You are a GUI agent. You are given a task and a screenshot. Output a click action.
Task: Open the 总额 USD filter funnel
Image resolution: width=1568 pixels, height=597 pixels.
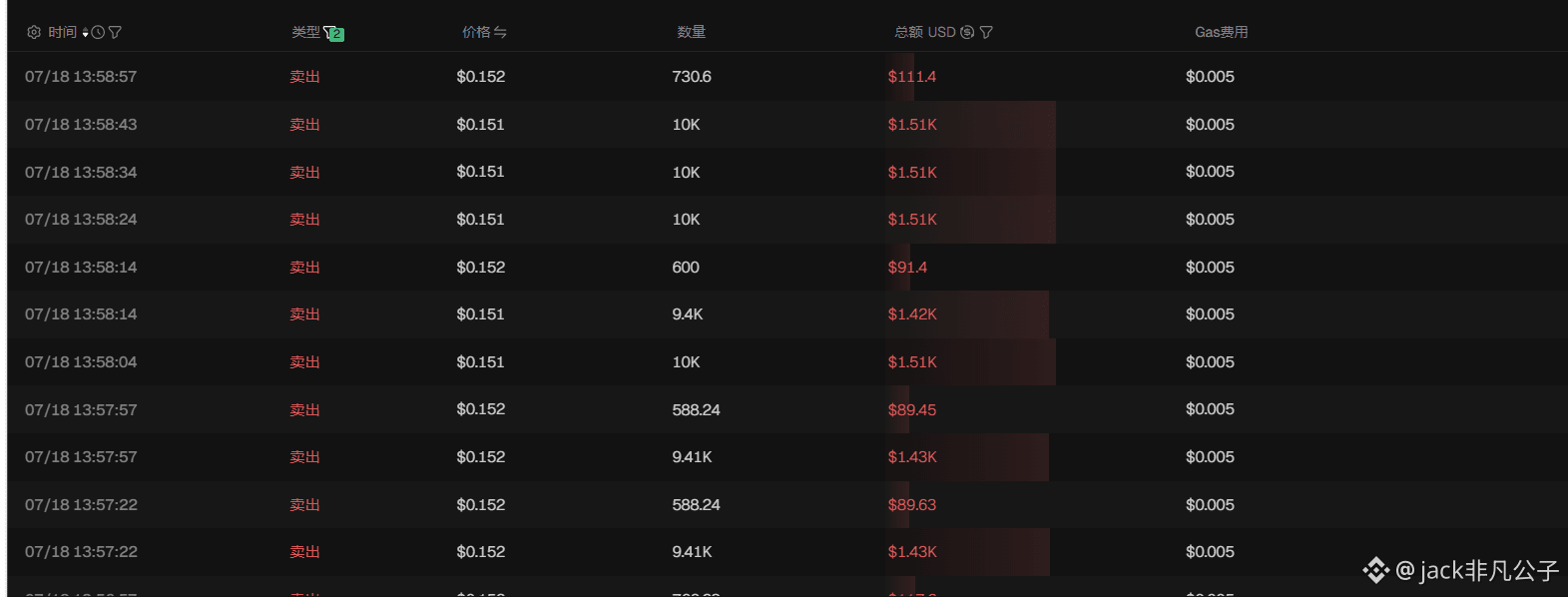click(x=986, y=32)
